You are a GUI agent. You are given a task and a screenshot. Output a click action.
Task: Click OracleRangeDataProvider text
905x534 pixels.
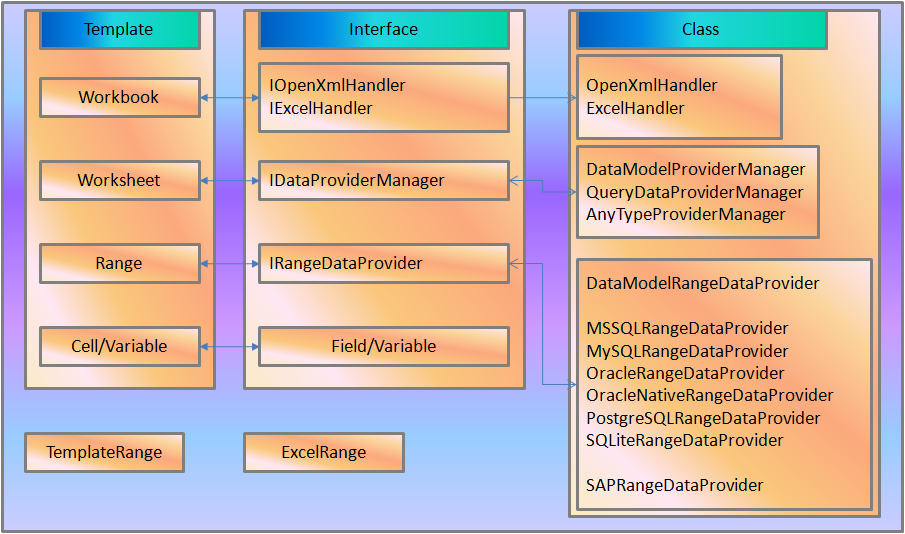685,374
